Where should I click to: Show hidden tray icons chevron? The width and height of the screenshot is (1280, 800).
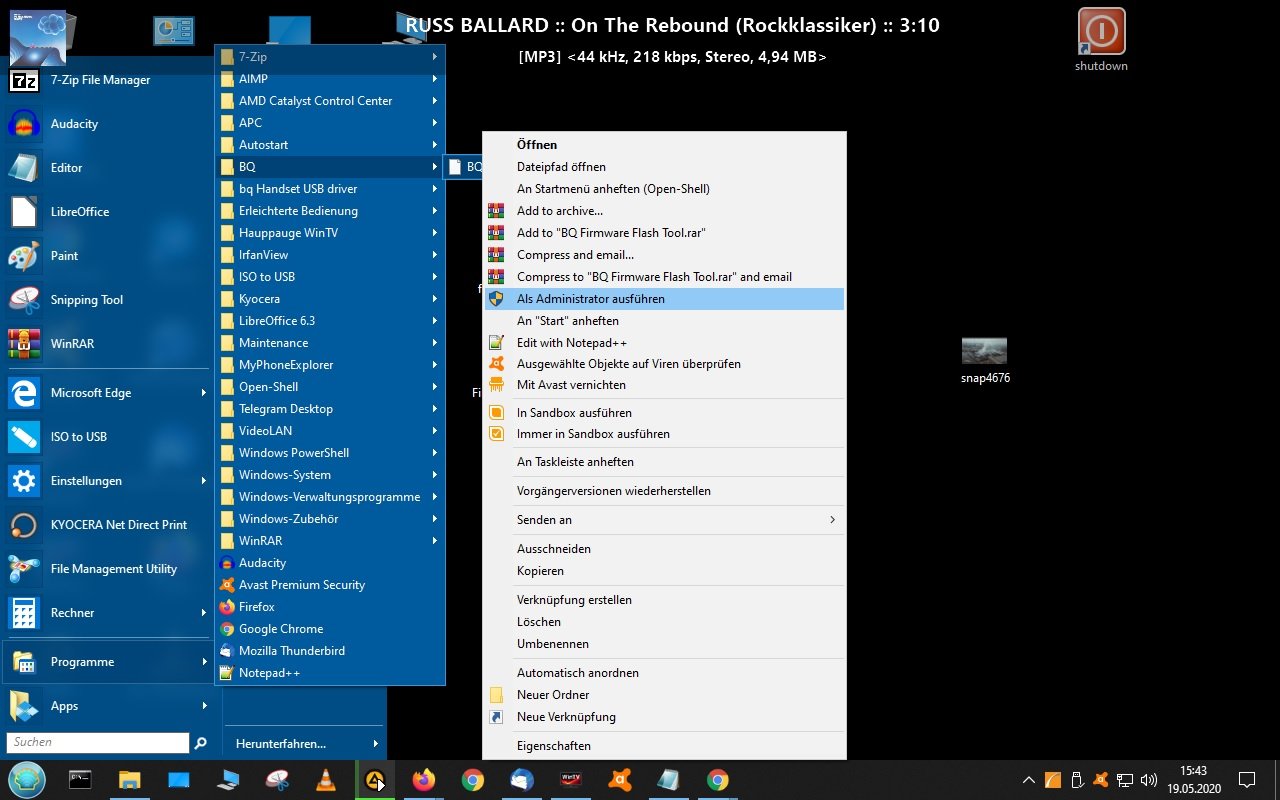(1028, 780)
